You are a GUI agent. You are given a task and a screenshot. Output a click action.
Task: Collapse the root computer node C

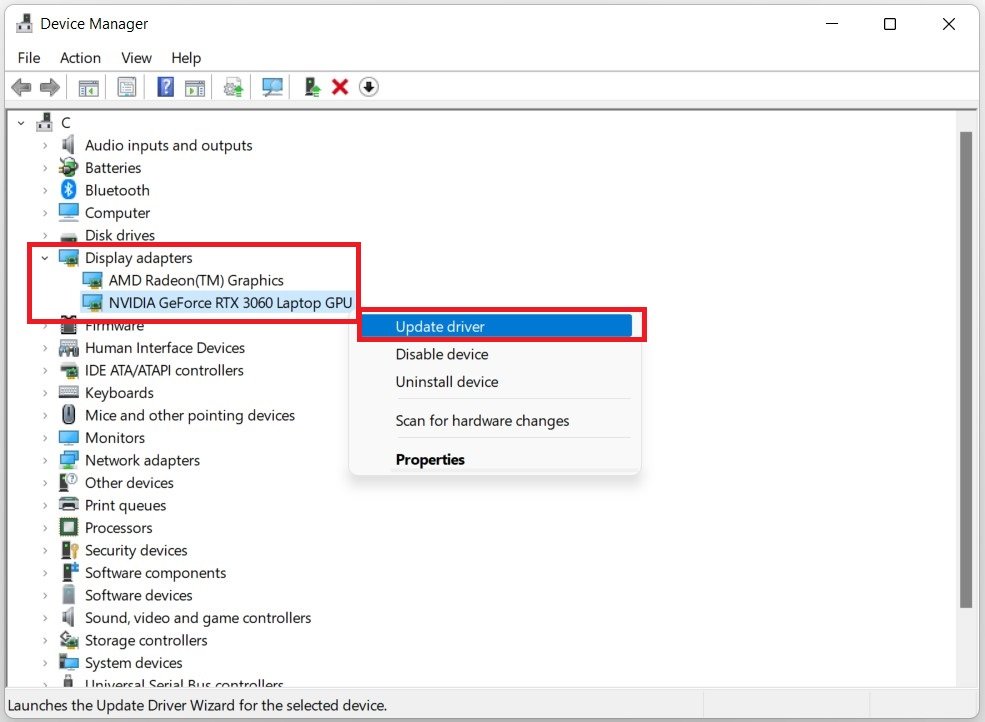21,123
